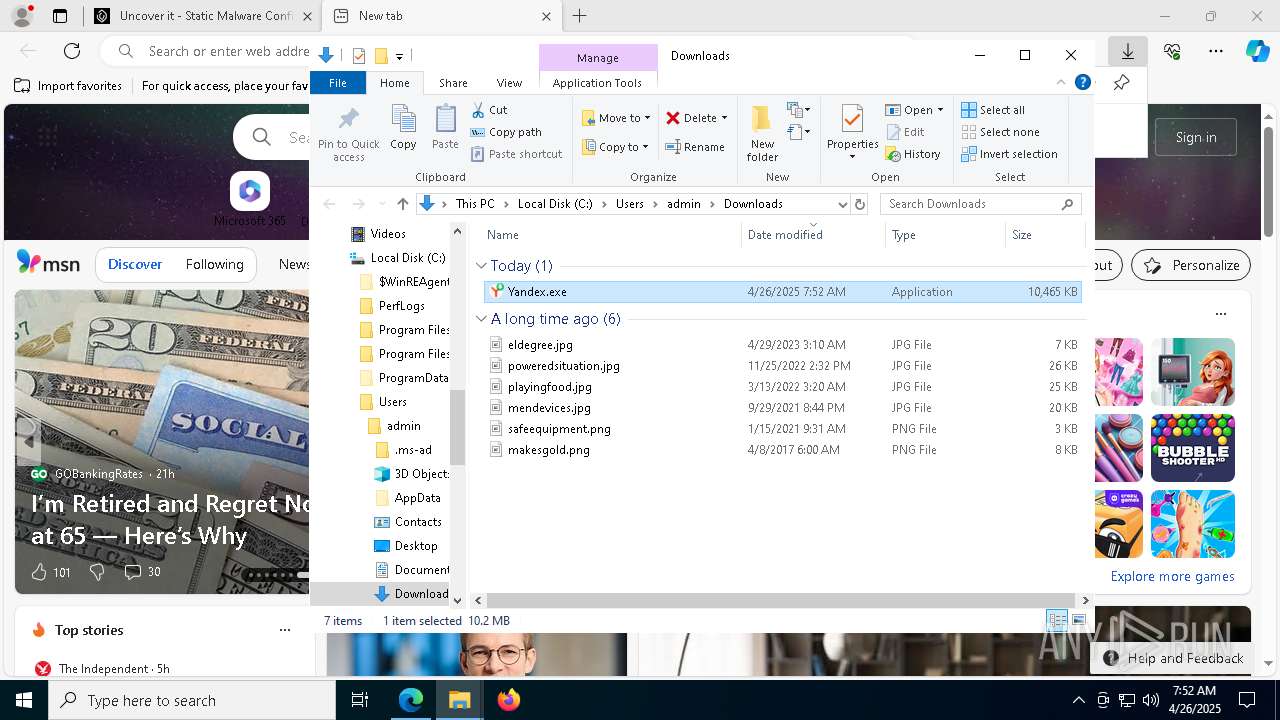Switch to Following tab on MSN

pyautogui.click(x=214, y=264)
